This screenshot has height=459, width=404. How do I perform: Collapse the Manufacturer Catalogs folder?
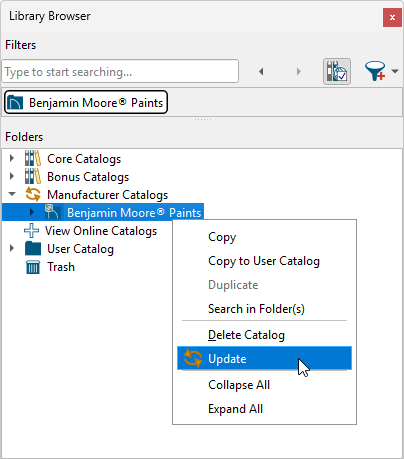[12, 194]
